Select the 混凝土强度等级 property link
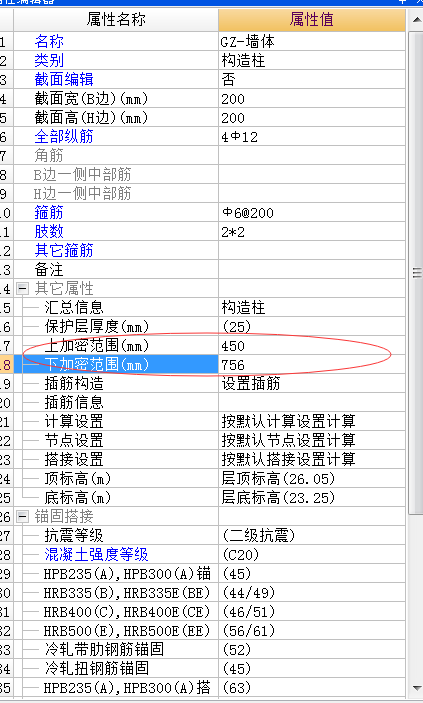The width and height of the screenshot is (423, 703). (96, 555)
